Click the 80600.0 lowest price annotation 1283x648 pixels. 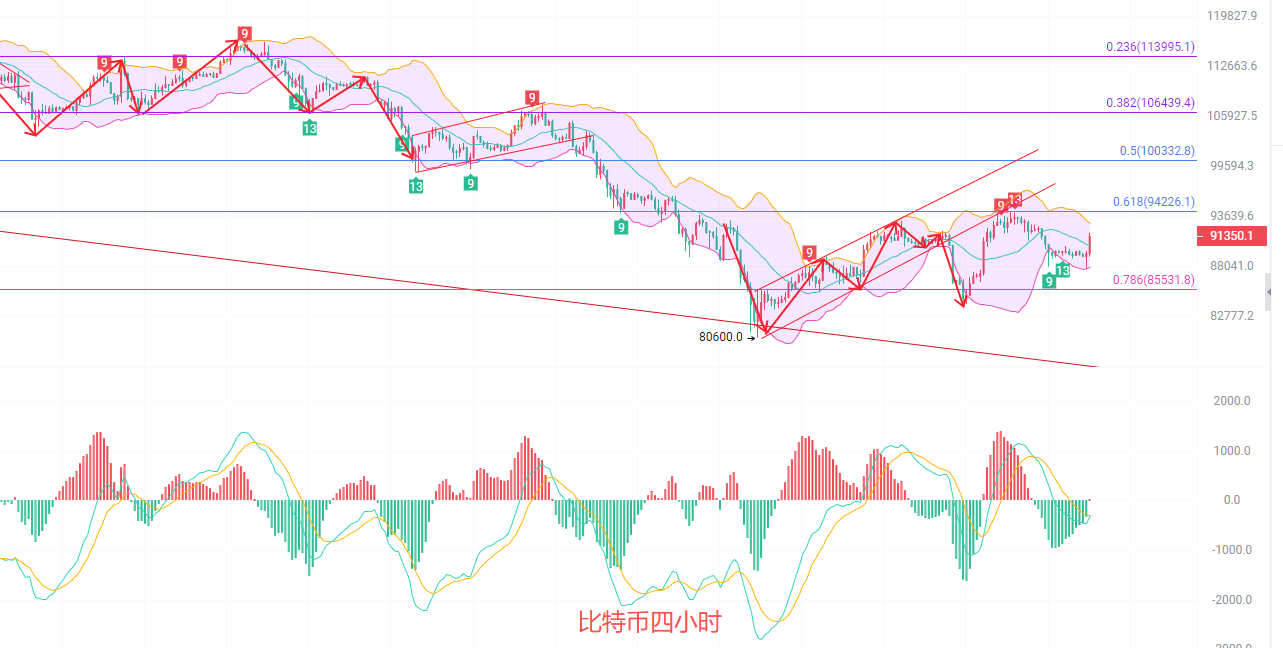[720, 337]
